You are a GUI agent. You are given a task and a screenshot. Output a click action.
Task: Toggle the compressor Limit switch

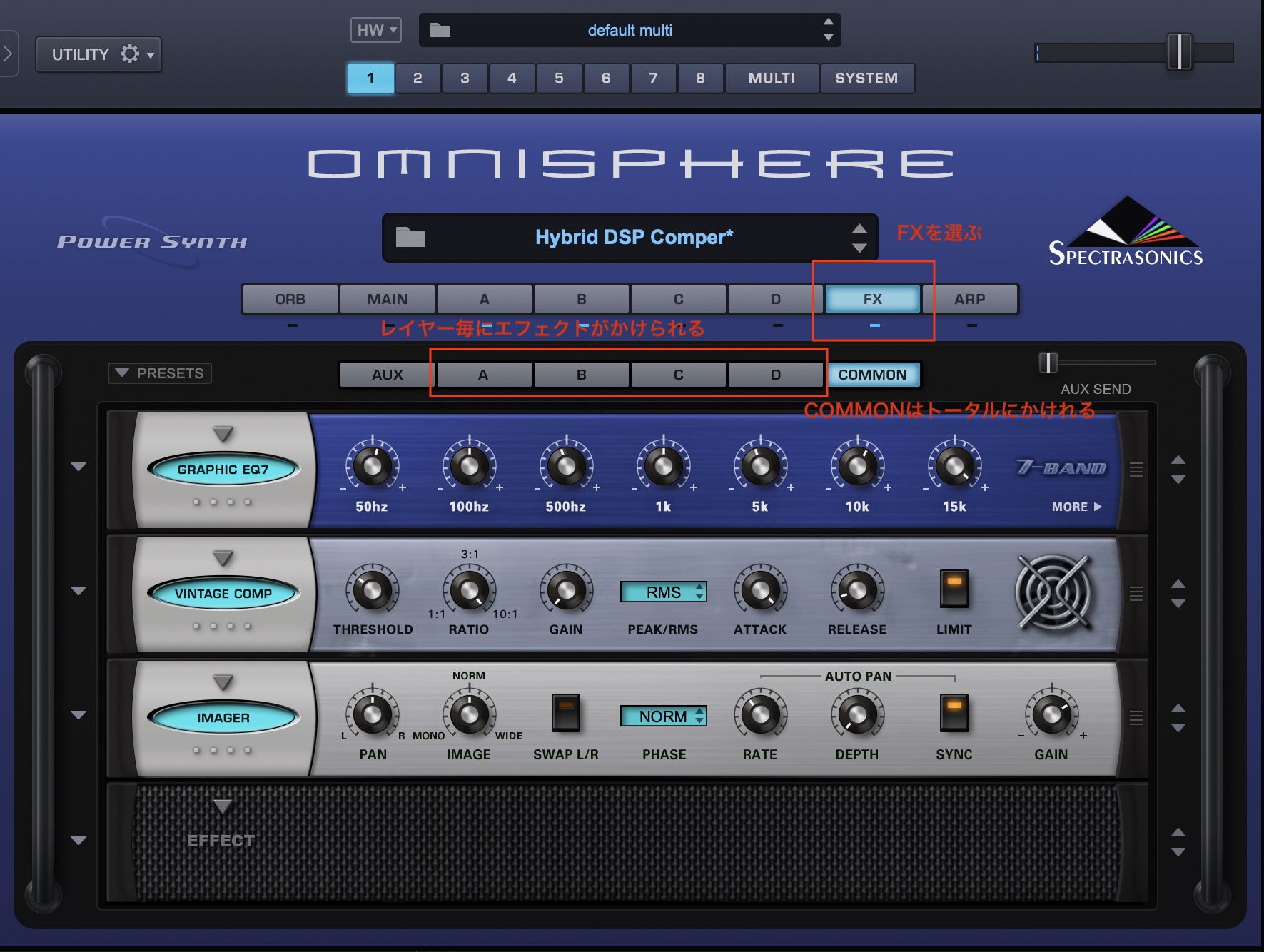click(x=954, y=589)
